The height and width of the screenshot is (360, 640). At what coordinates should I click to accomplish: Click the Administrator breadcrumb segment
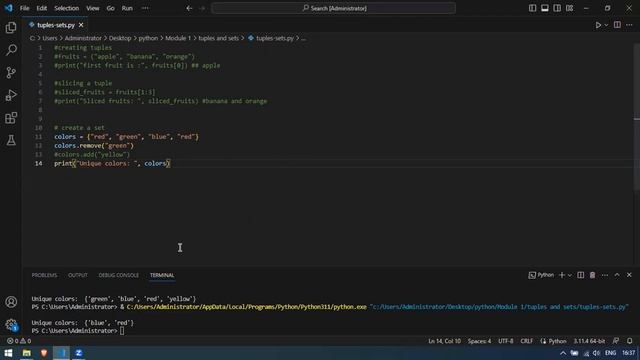click(83, 38)
